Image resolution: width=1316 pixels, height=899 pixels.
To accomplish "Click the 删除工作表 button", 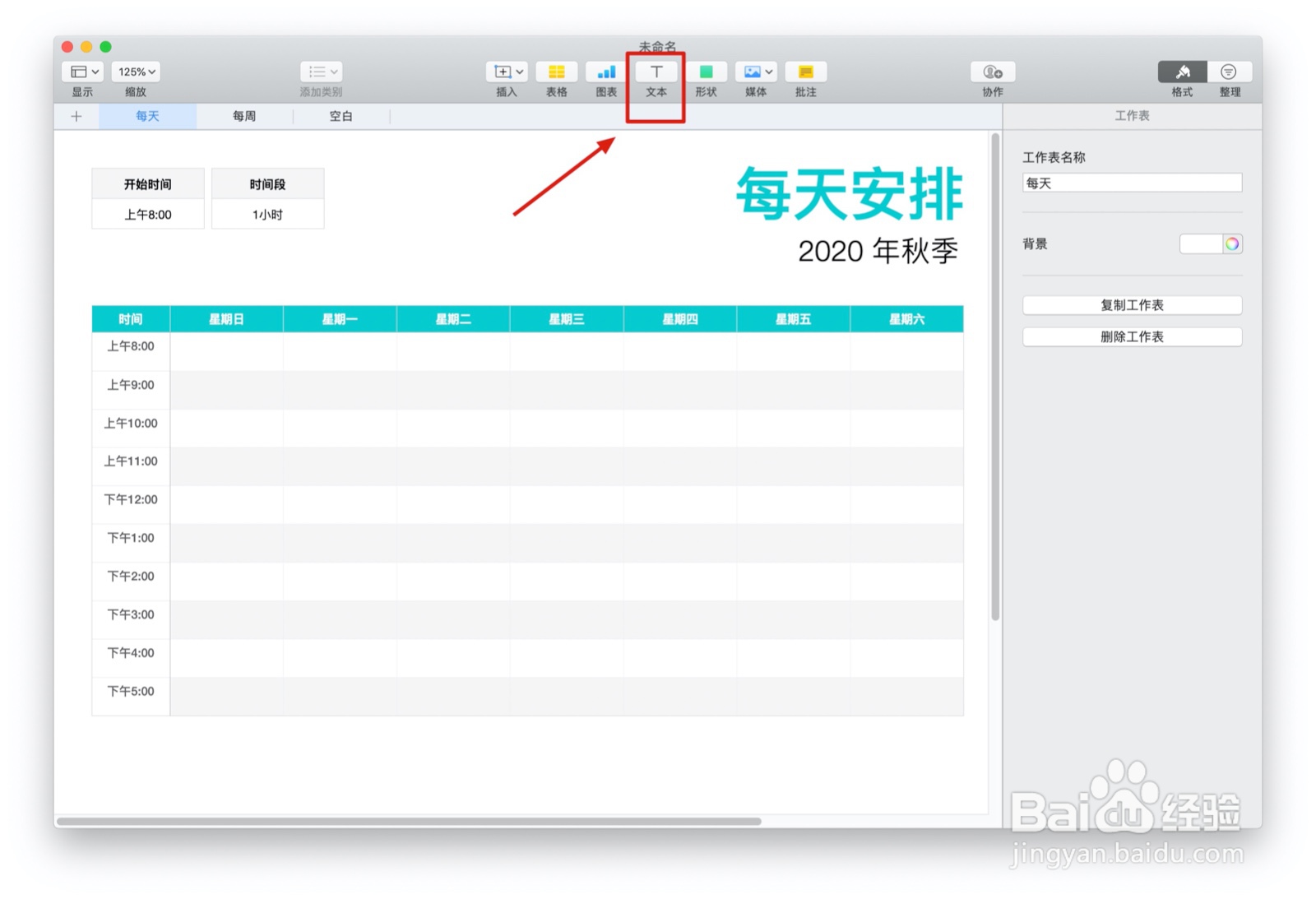I will (1132, 336).
